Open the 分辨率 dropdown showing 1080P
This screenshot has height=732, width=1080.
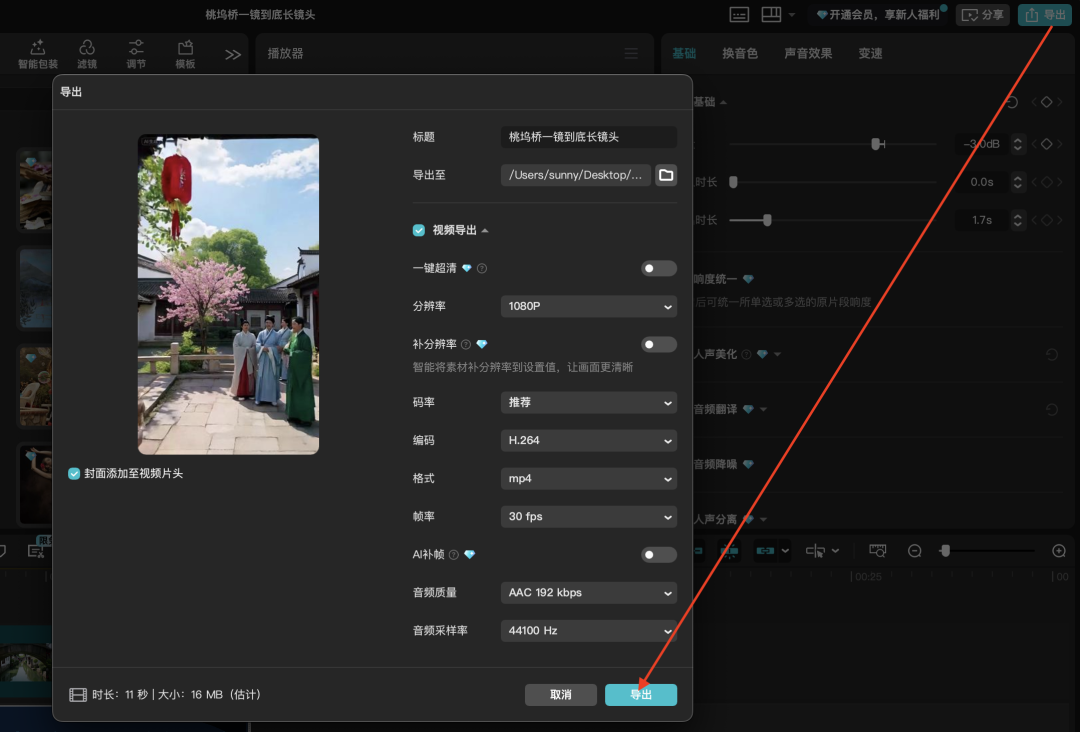click(x=588, y=306)
